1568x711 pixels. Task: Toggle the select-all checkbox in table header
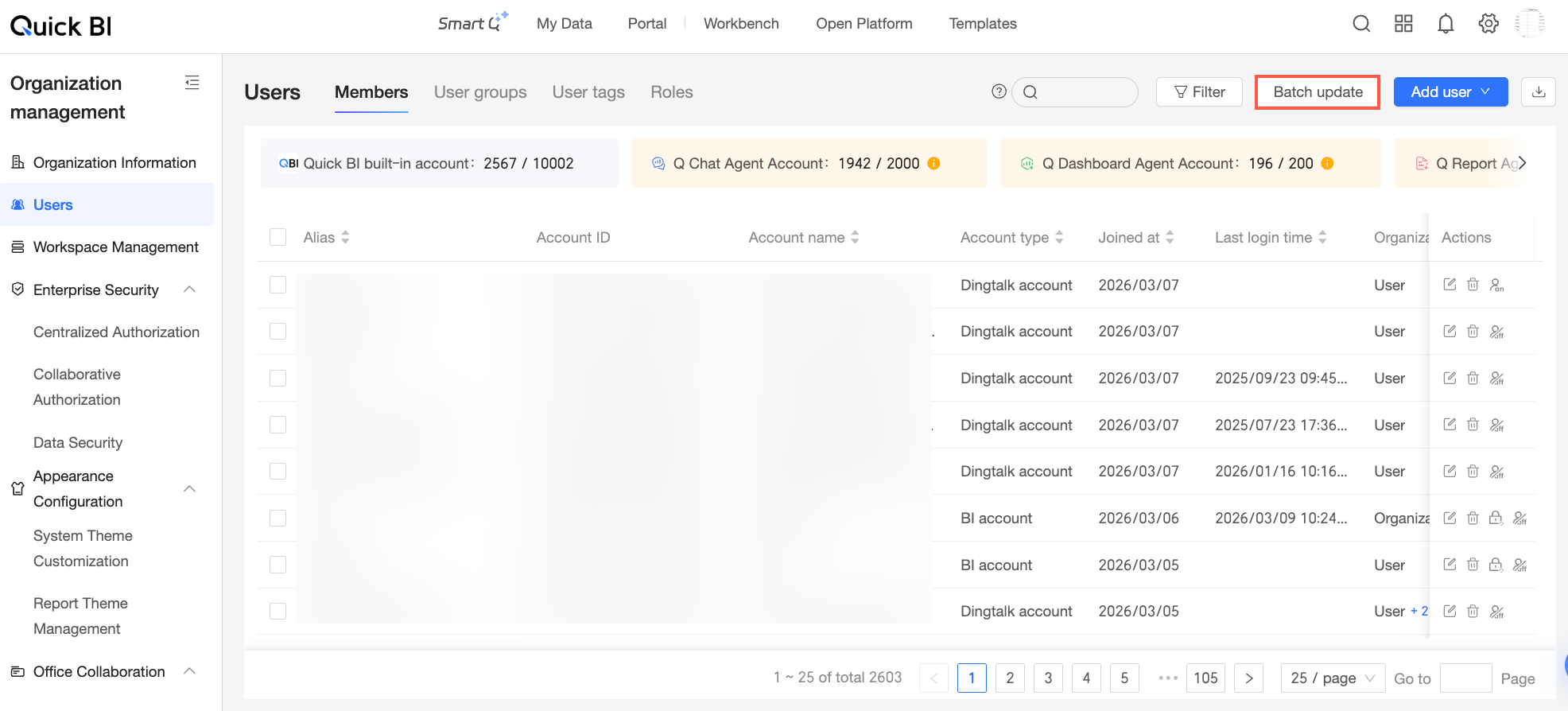pyautogui.click(x=278, y=237)
